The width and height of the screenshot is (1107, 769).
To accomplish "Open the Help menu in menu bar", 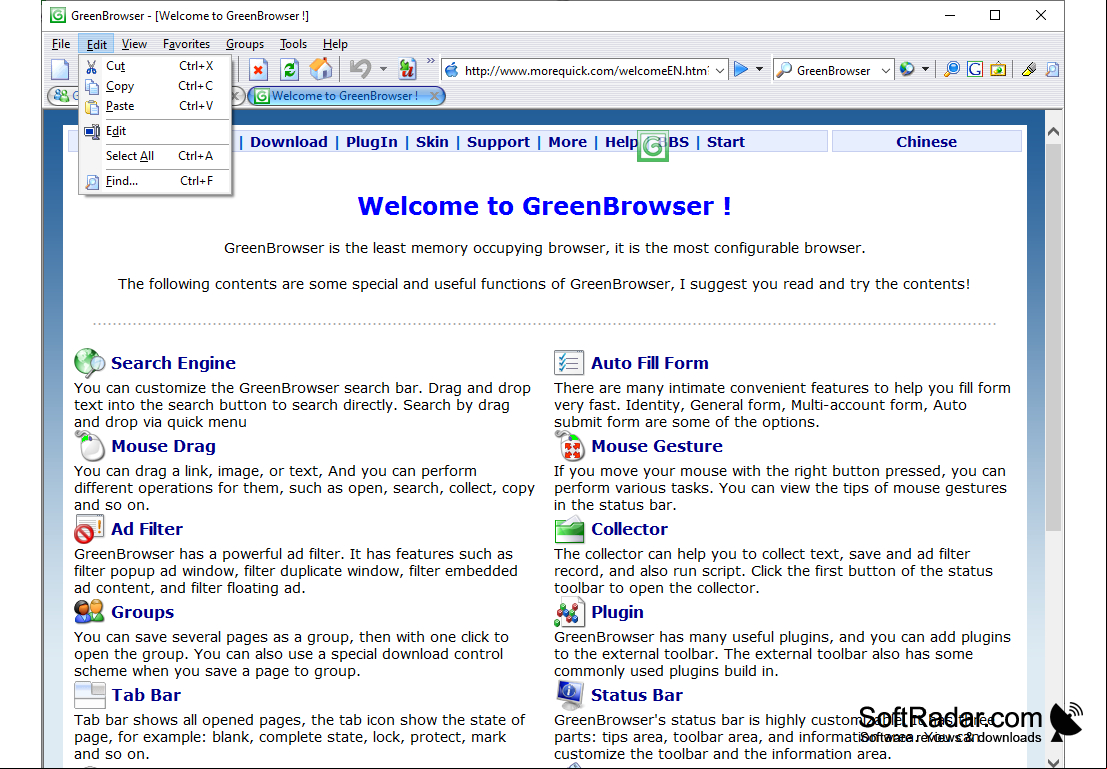I will (x=335, y=44).
